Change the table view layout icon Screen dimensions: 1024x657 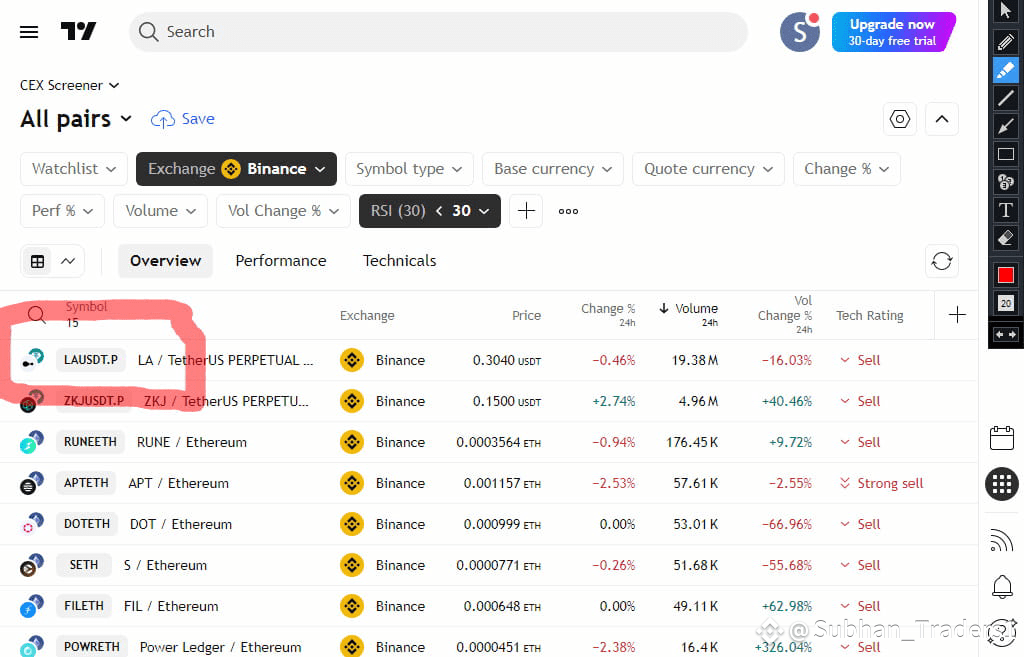(x=38, y=261)
